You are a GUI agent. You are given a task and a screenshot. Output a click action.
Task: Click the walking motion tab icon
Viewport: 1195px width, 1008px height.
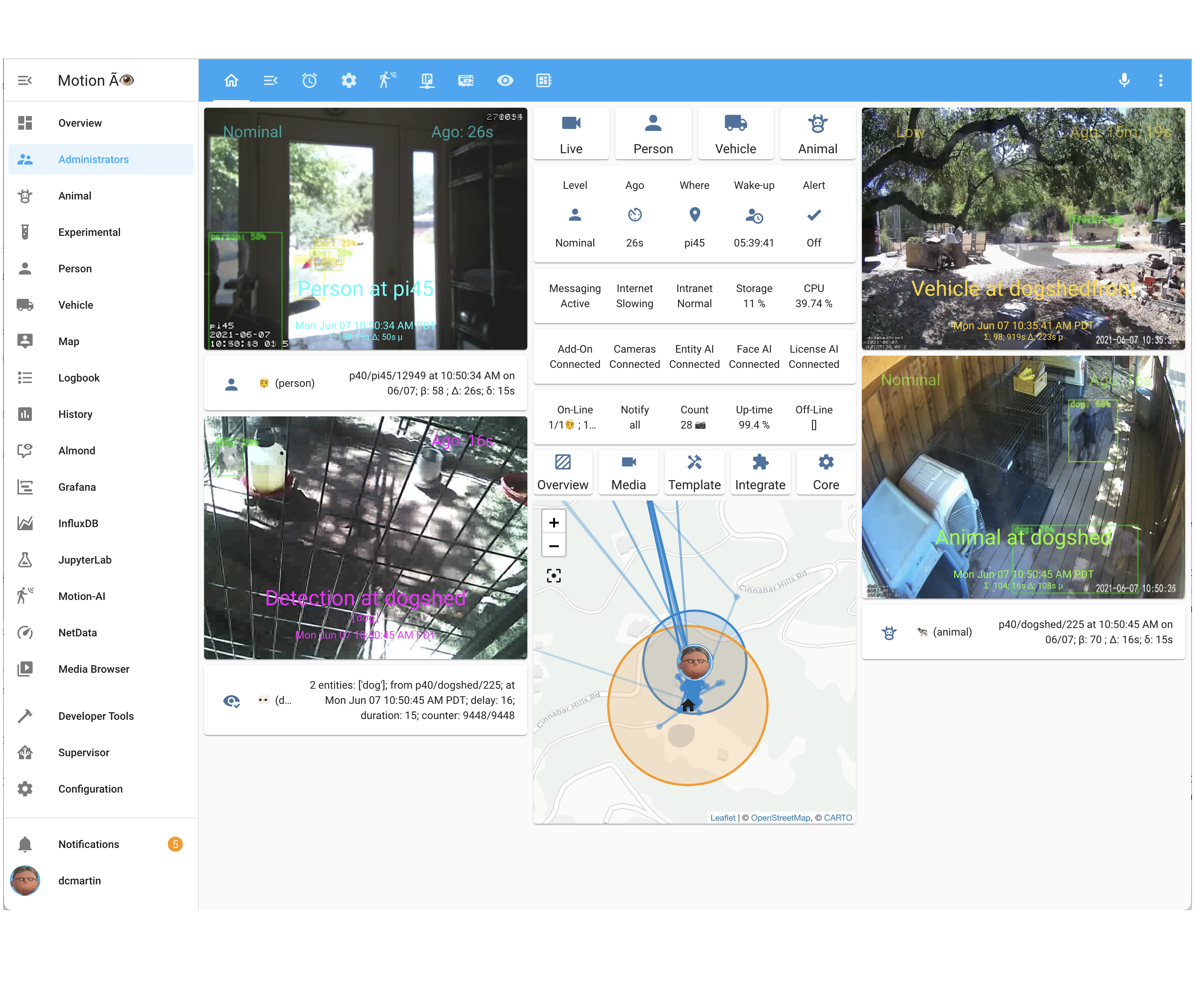(x=387, y=80)
